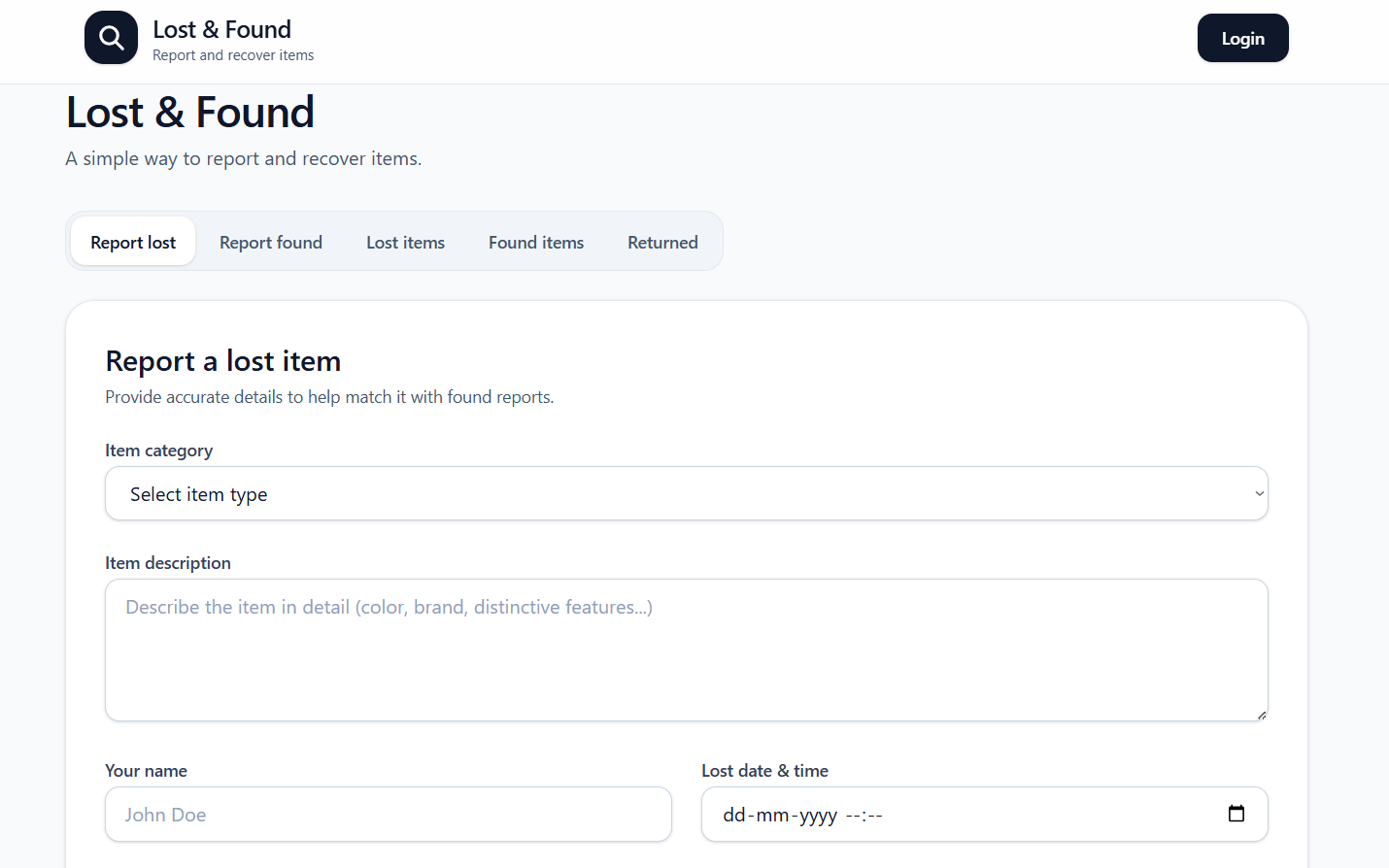The image size is (1389, 868).
Task: Focus the Item description text area
Action: [686, 650]
